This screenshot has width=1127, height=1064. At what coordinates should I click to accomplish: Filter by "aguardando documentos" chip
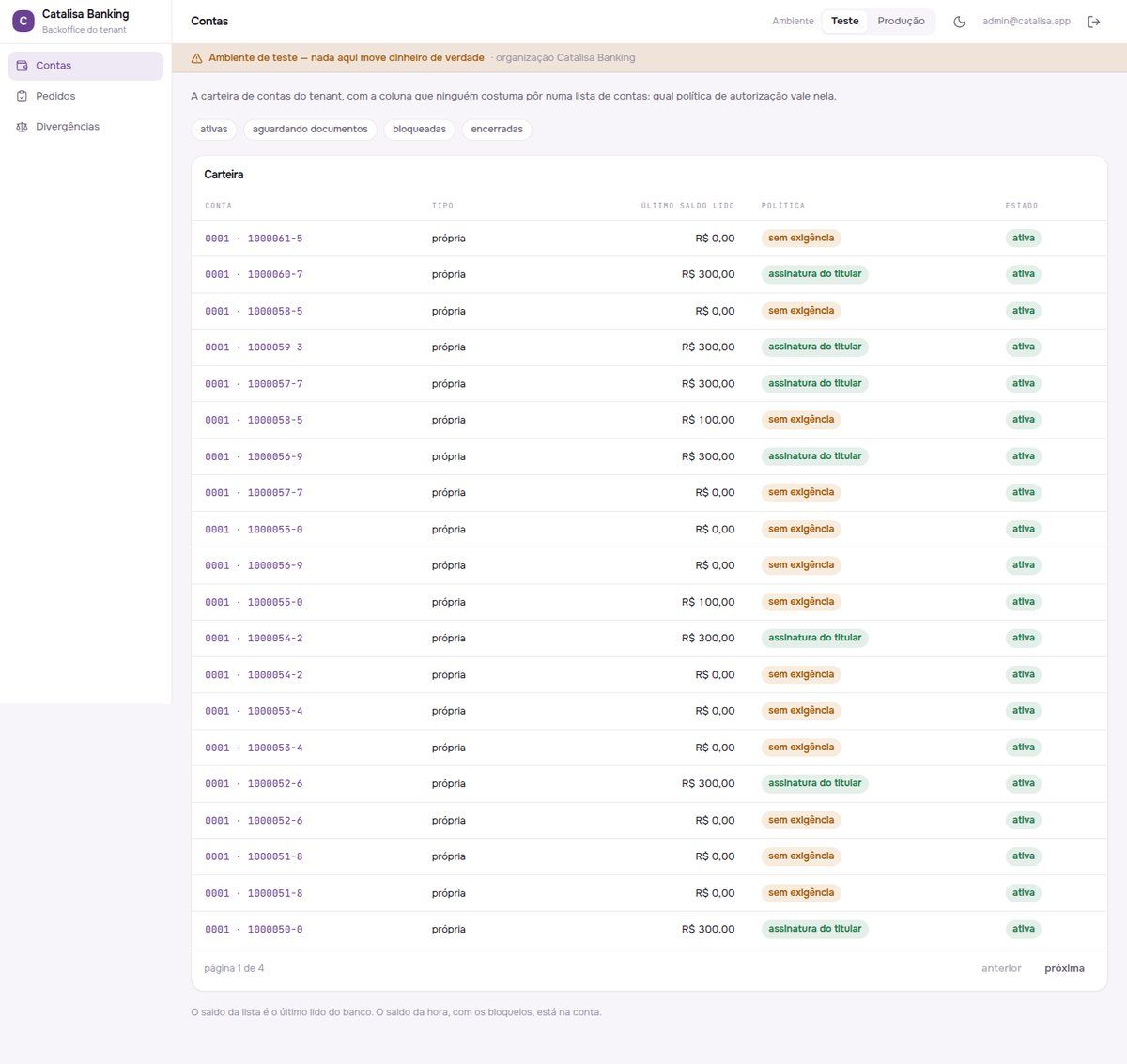310,130
